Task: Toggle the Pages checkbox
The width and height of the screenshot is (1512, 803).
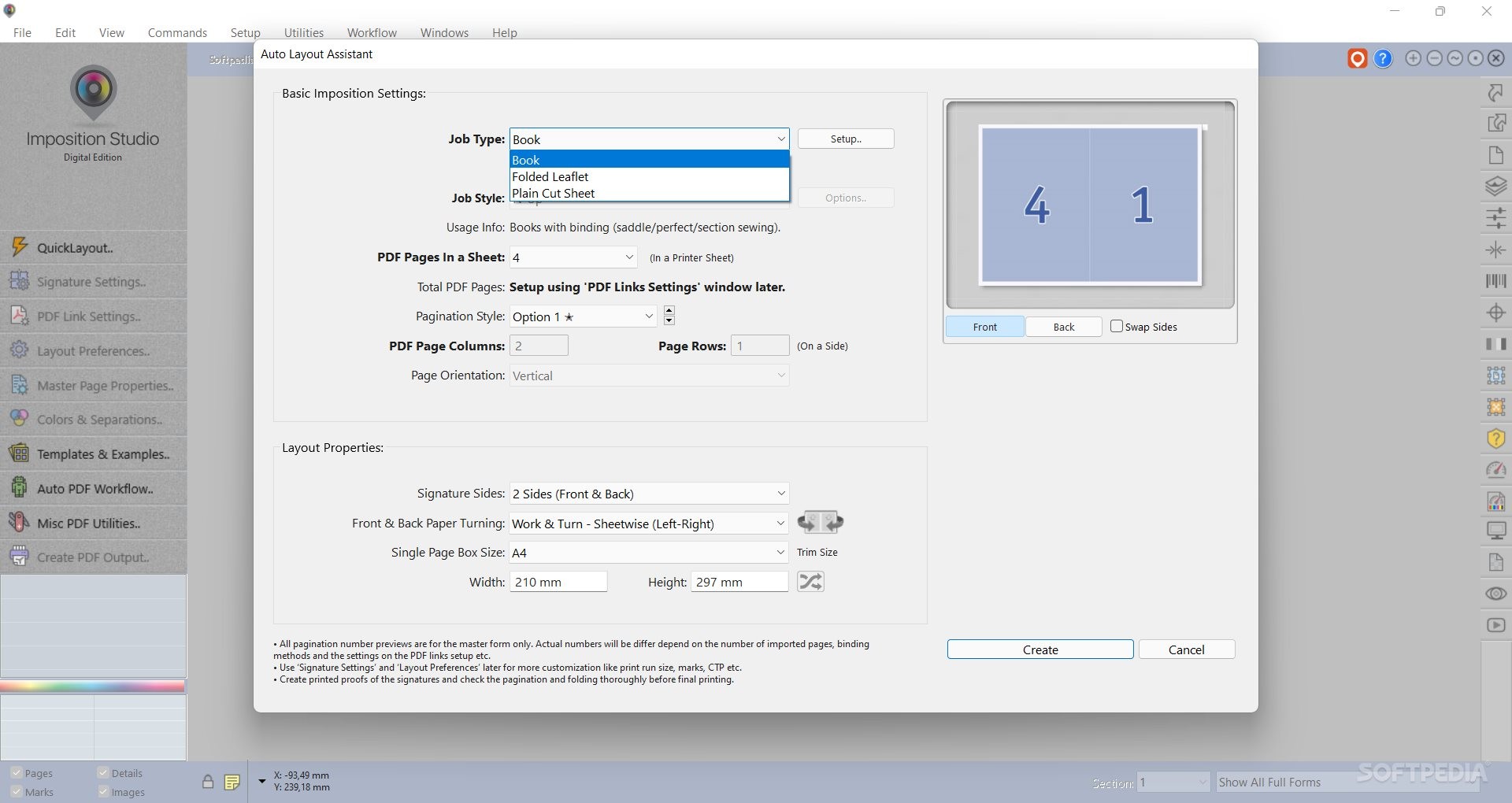Action: click(x=16, y=773)
